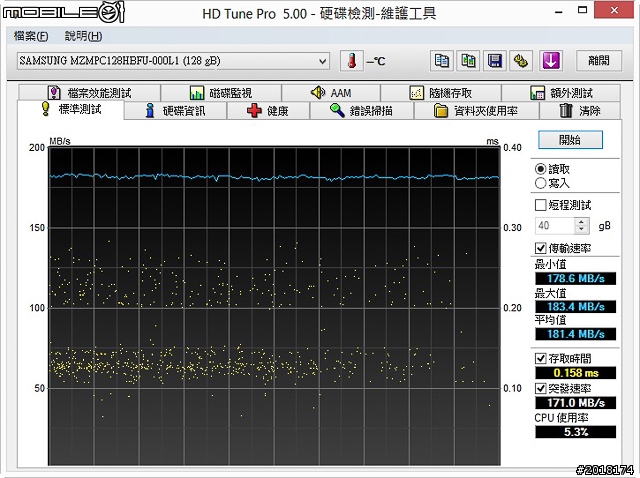Switch to the AAM tab
The height and width of the screenshot is (478, 640).
(x=331, y=93)
